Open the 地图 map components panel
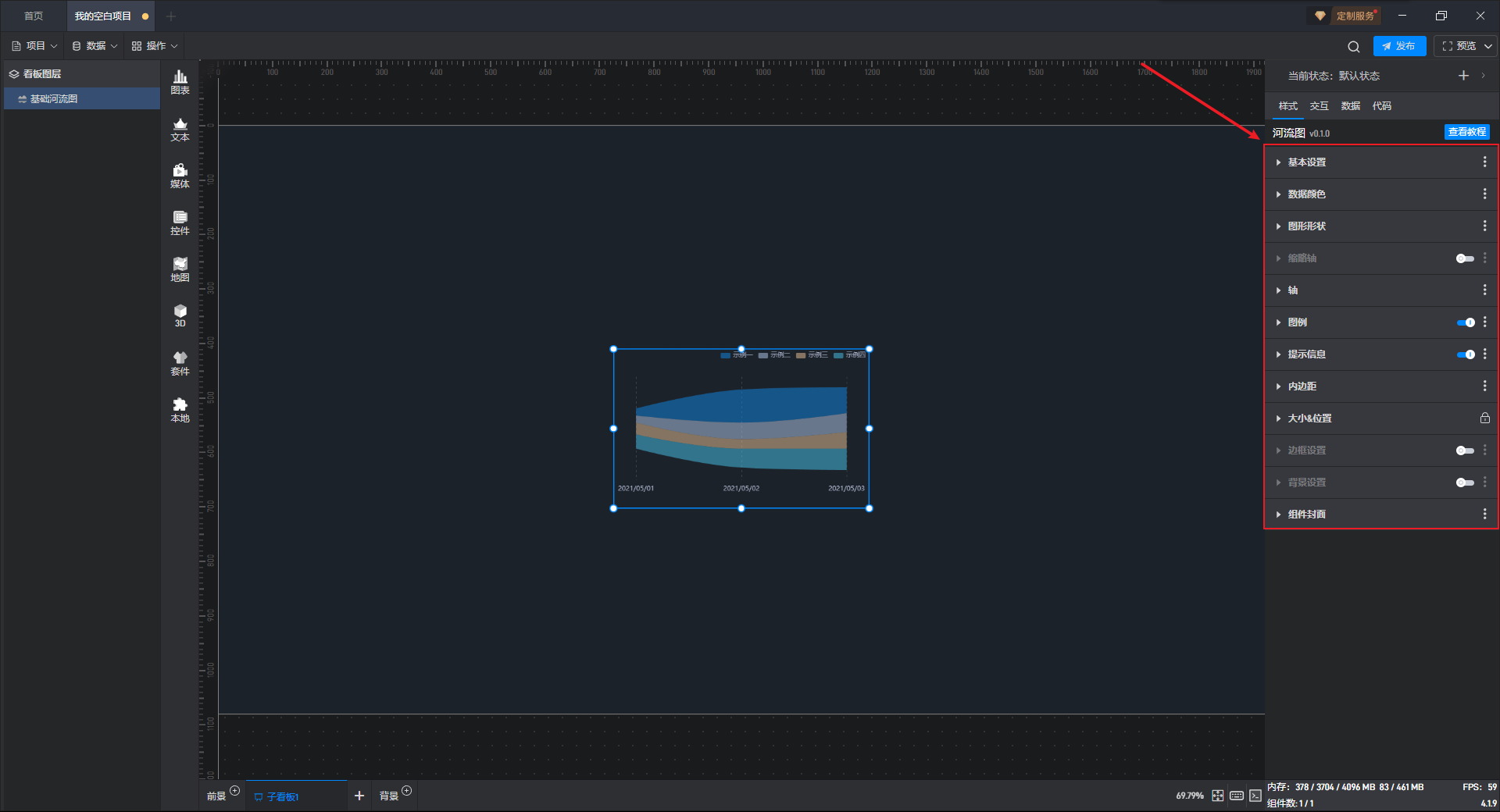The width and height of the screenshot is (1500, 812). click(x=180, y=269)
